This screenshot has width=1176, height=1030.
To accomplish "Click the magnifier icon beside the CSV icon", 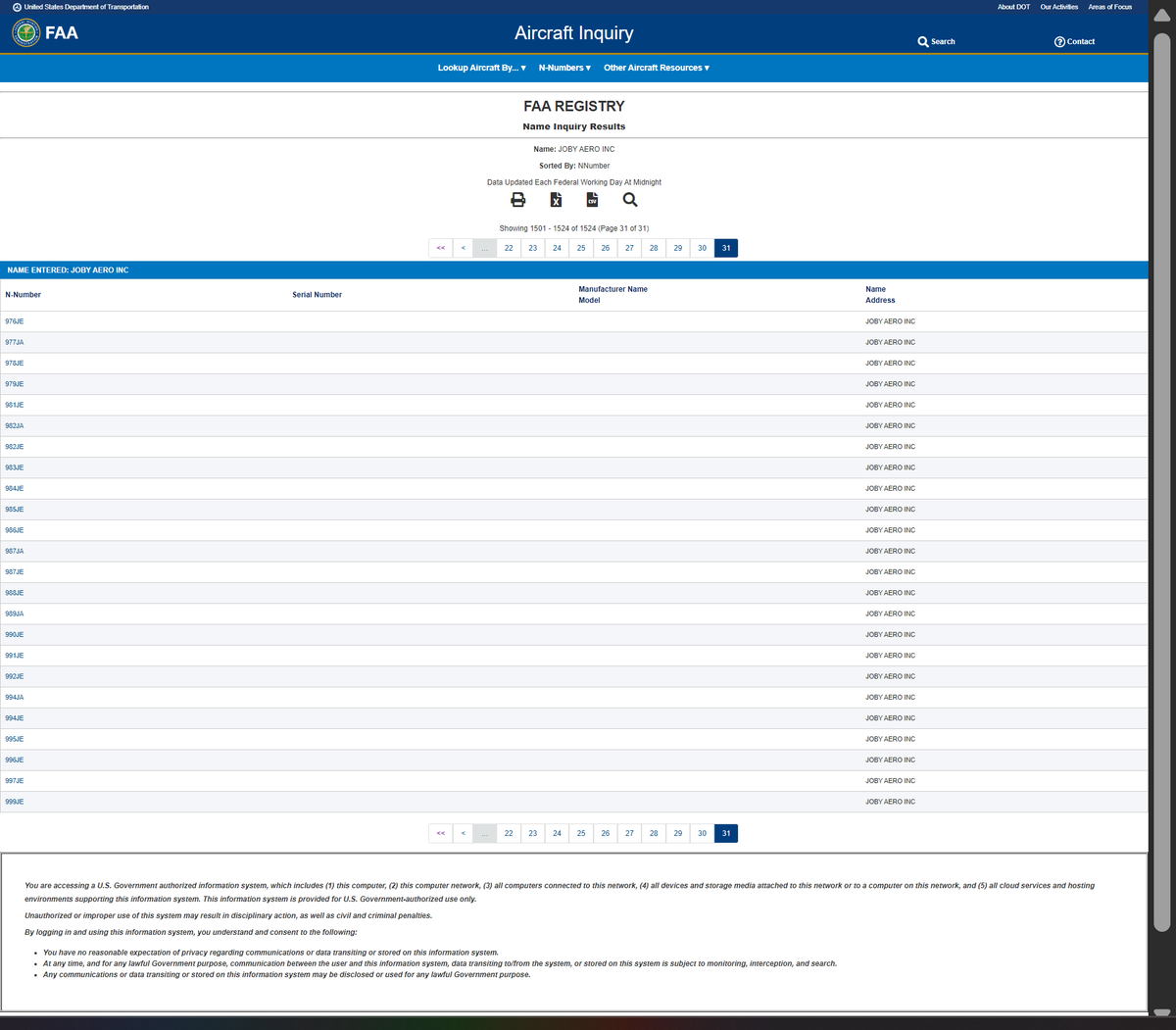I will 630,200.
